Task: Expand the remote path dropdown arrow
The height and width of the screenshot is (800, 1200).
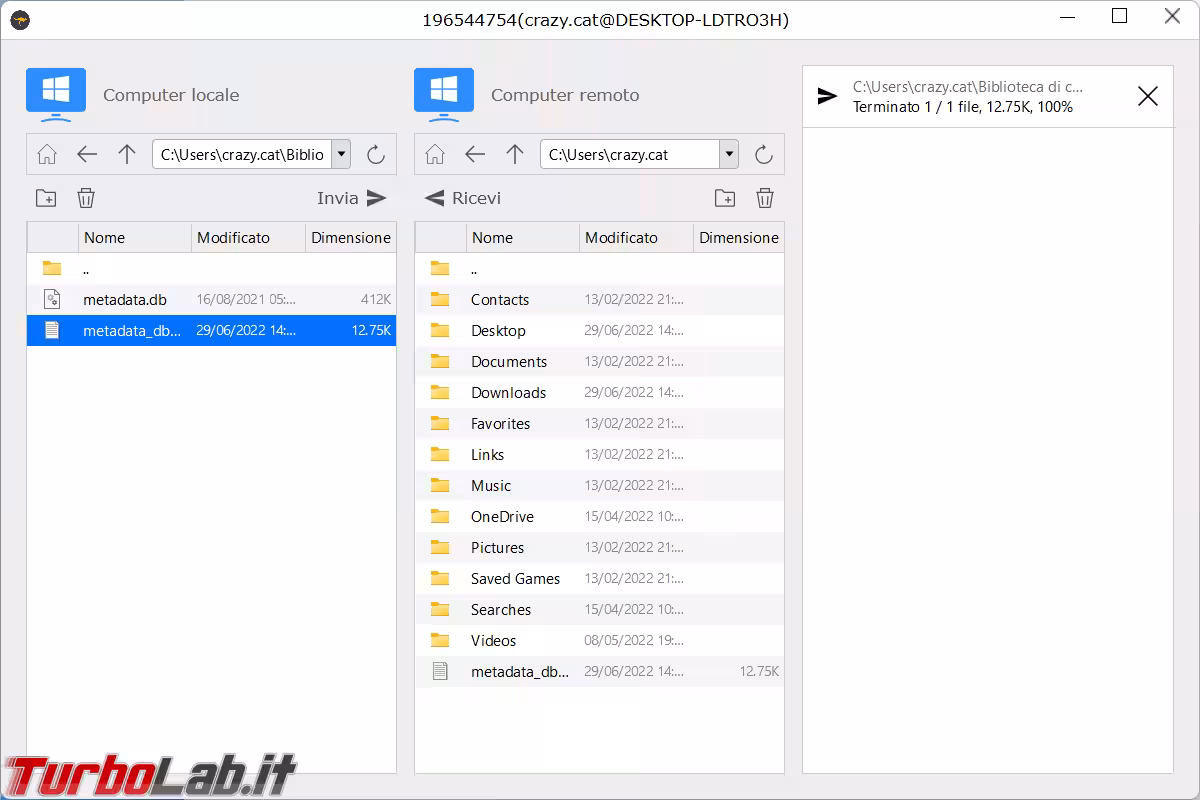Action: tap(729, 154)
